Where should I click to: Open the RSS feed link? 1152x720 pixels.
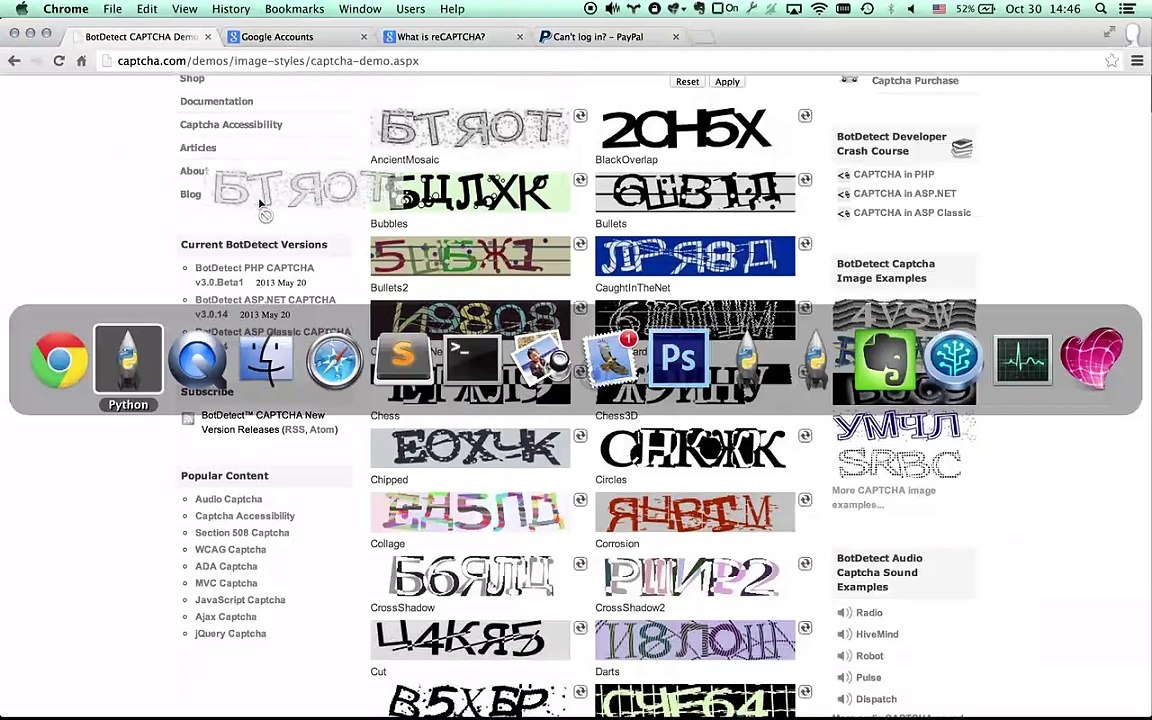click(294, 430)
